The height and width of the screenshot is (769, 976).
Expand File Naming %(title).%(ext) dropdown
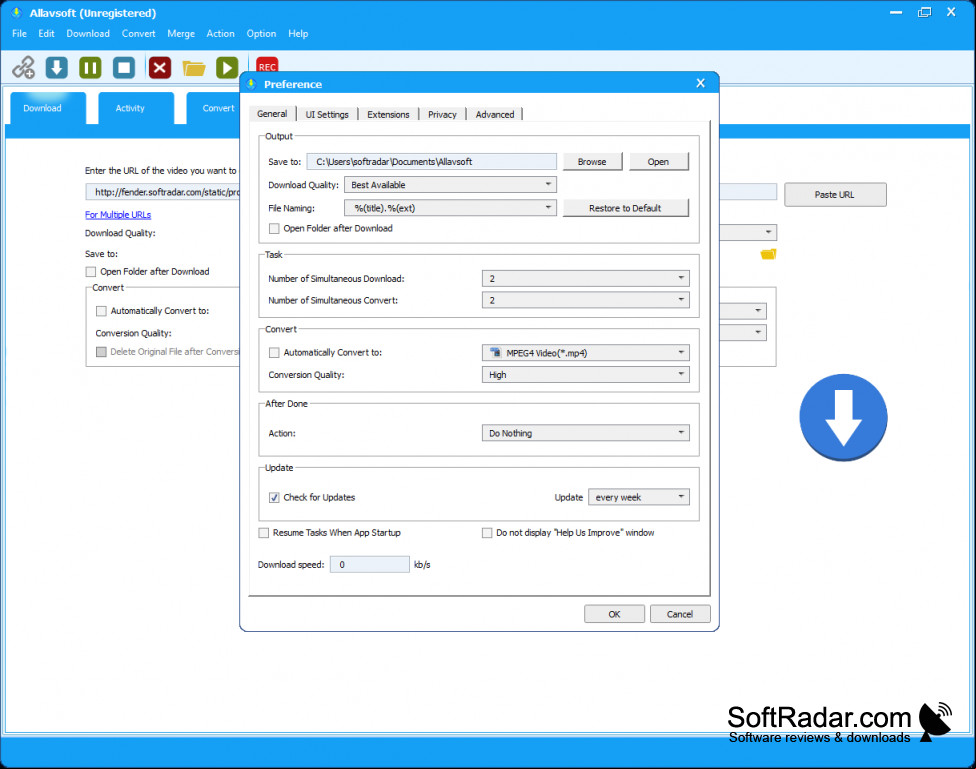click(x=451, y=208)
